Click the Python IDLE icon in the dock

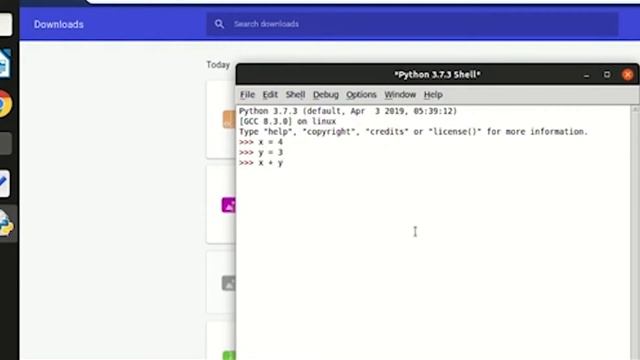6,223
